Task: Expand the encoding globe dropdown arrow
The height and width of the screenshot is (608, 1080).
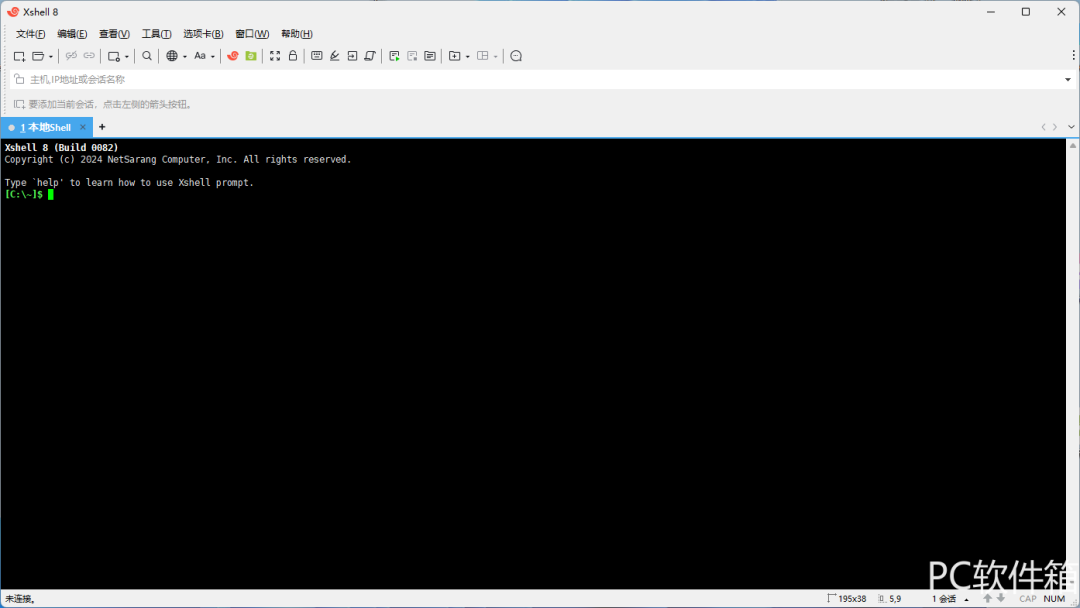Action: (x=185, y=56)
